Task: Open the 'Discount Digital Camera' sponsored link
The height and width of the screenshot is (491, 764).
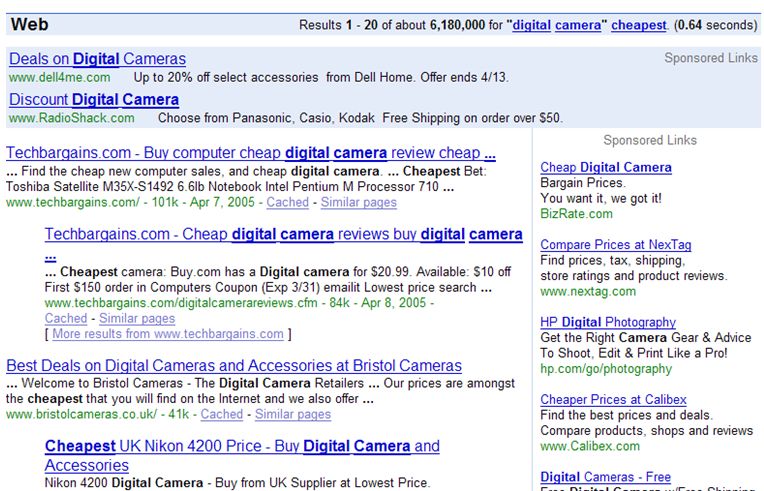Action: [x=94, y=99]
